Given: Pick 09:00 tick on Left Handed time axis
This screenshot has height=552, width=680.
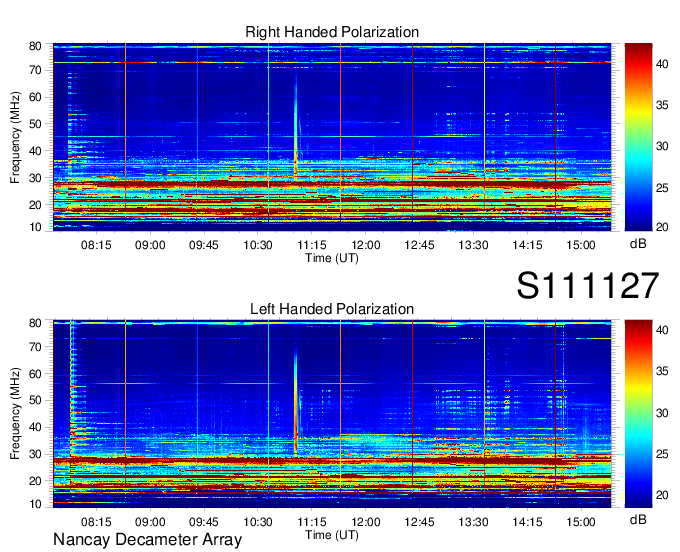Looking at the screenshot, I should pos(150,522).
